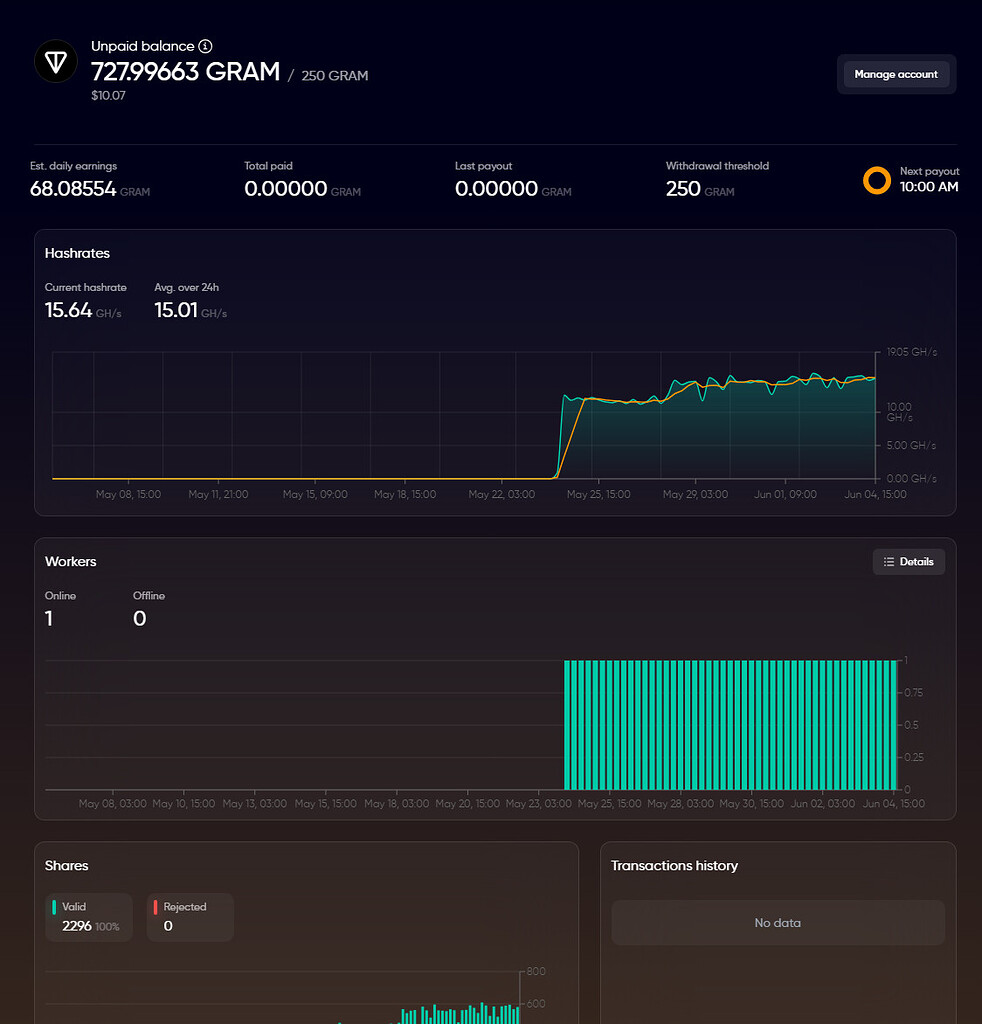Click the Online workers count
Screen dimensions: 982x1024
[48, 618]
